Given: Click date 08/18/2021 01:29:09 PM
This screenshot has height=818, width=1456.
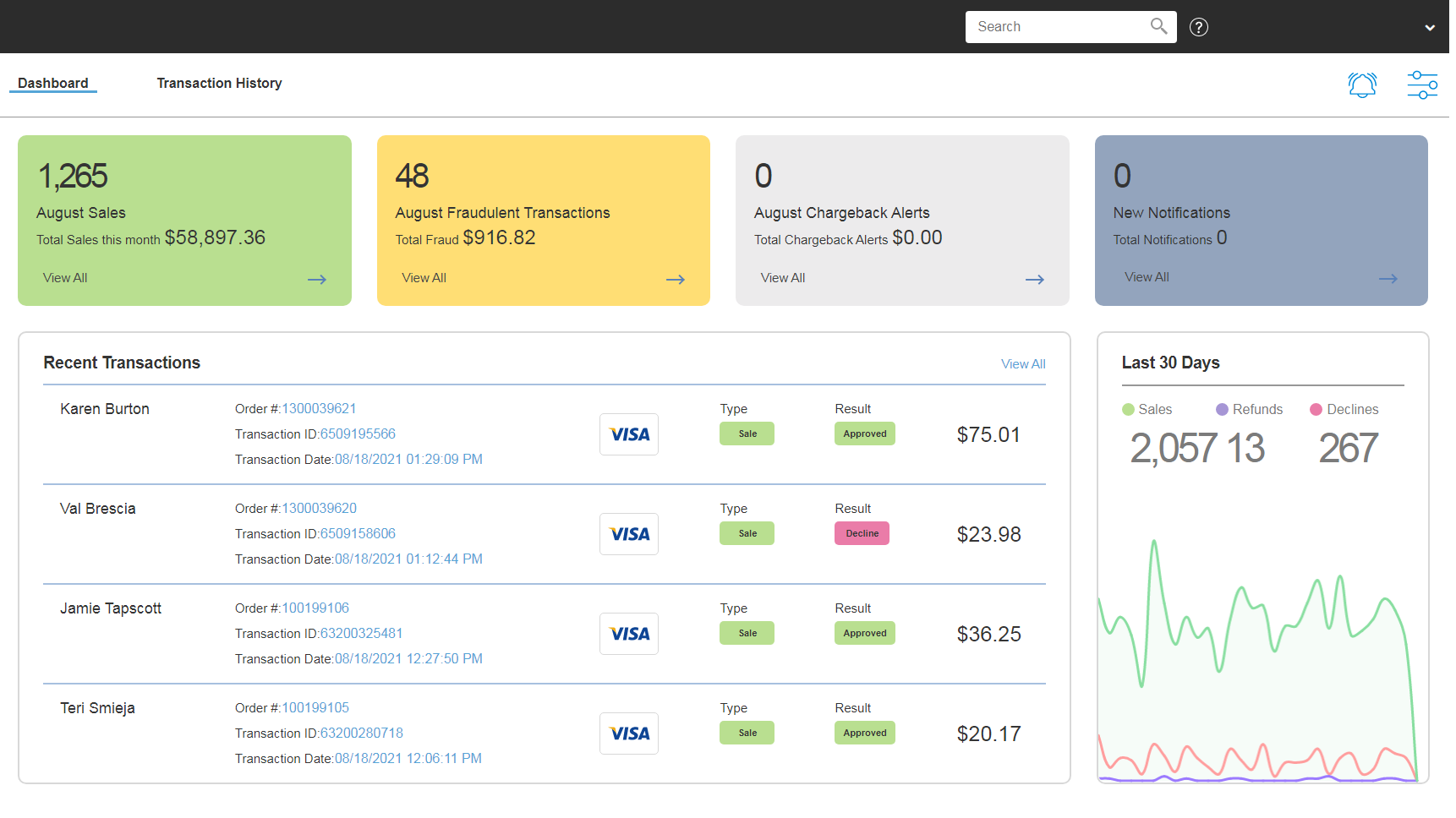Looking at the screenshot, I should point(408,460).
